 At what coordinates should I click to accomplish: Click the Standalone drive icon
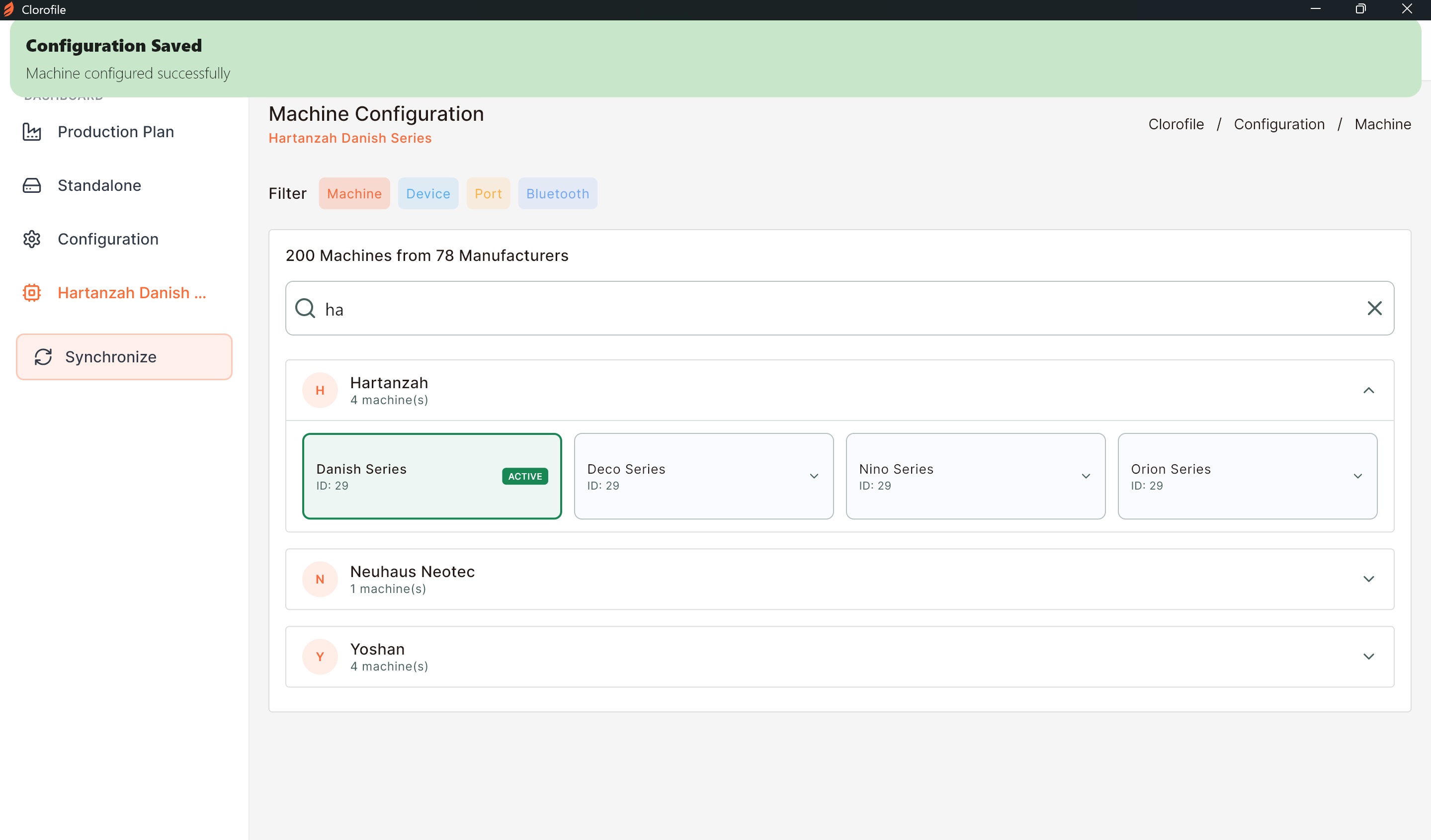[32, 186]
